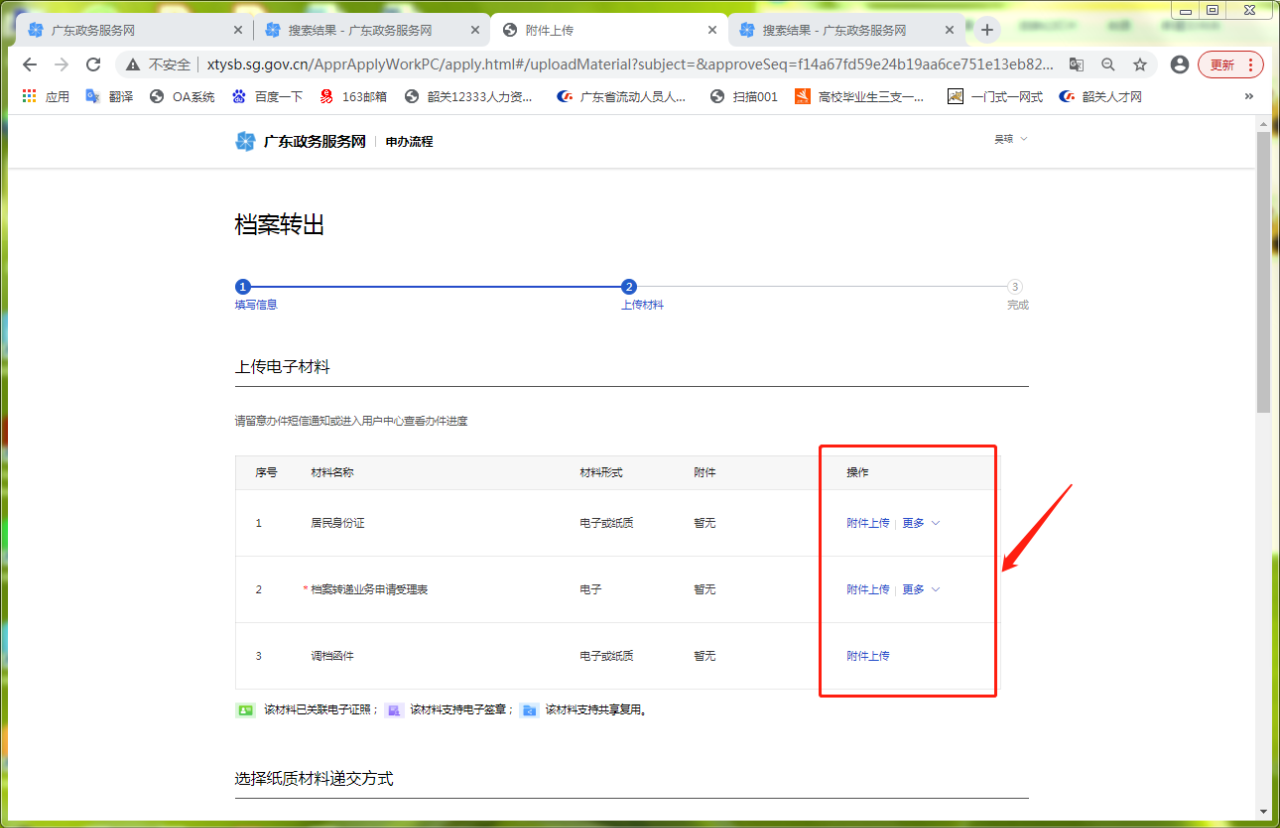Click the translate page icon
Image resolution: width=1280 pixels, height=828 pixels.
[x=1076, y=65]
